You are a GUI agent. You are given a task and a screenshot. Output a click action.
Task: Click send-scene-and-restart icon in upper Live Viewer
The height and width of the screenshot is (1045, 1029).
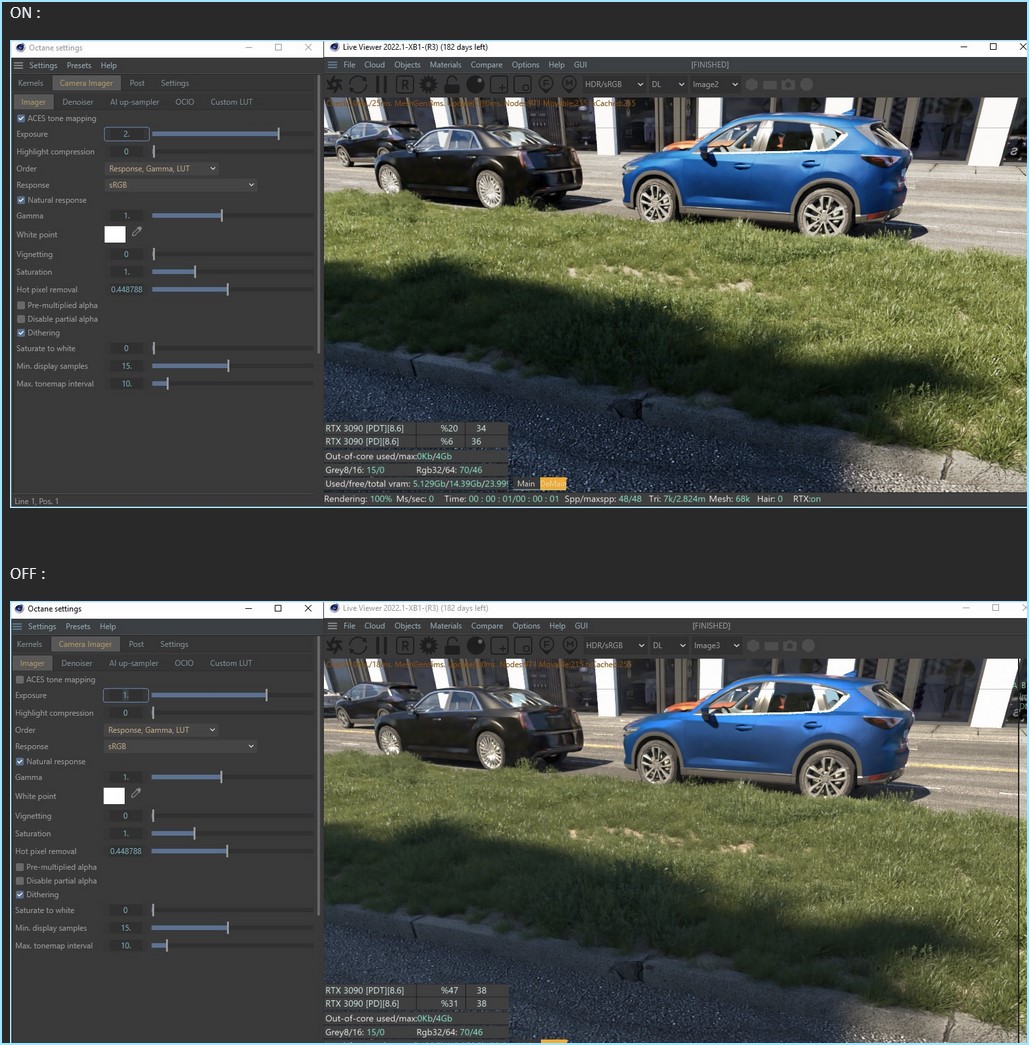[334, 85]
